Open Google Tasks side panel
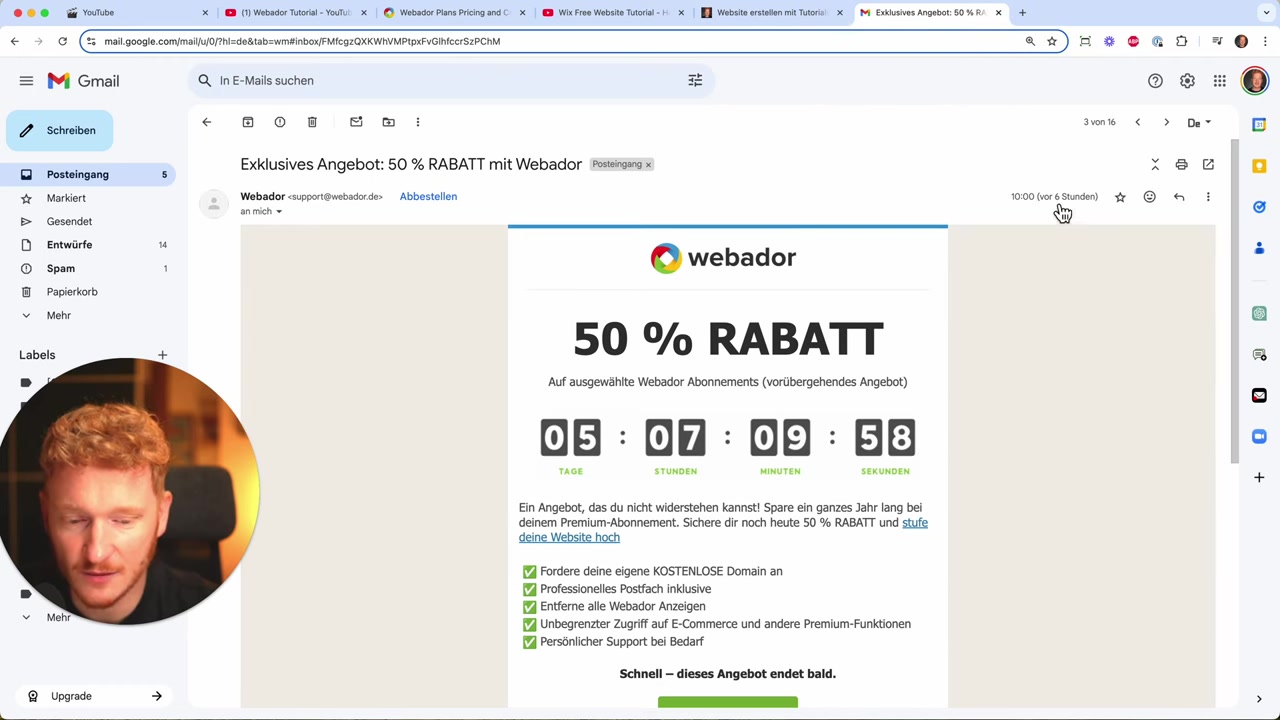Screen dimensions: 1280x720 click(x=1259, y=207)
